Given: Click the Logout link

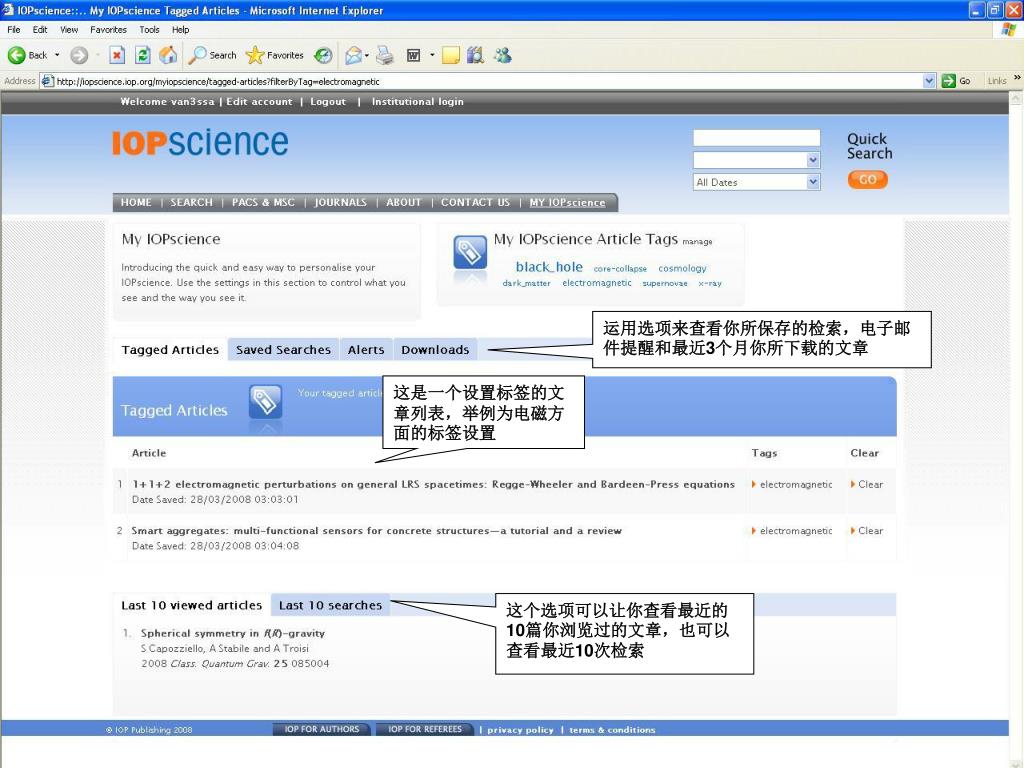Looking at the screenshot, I should (328, 101).
